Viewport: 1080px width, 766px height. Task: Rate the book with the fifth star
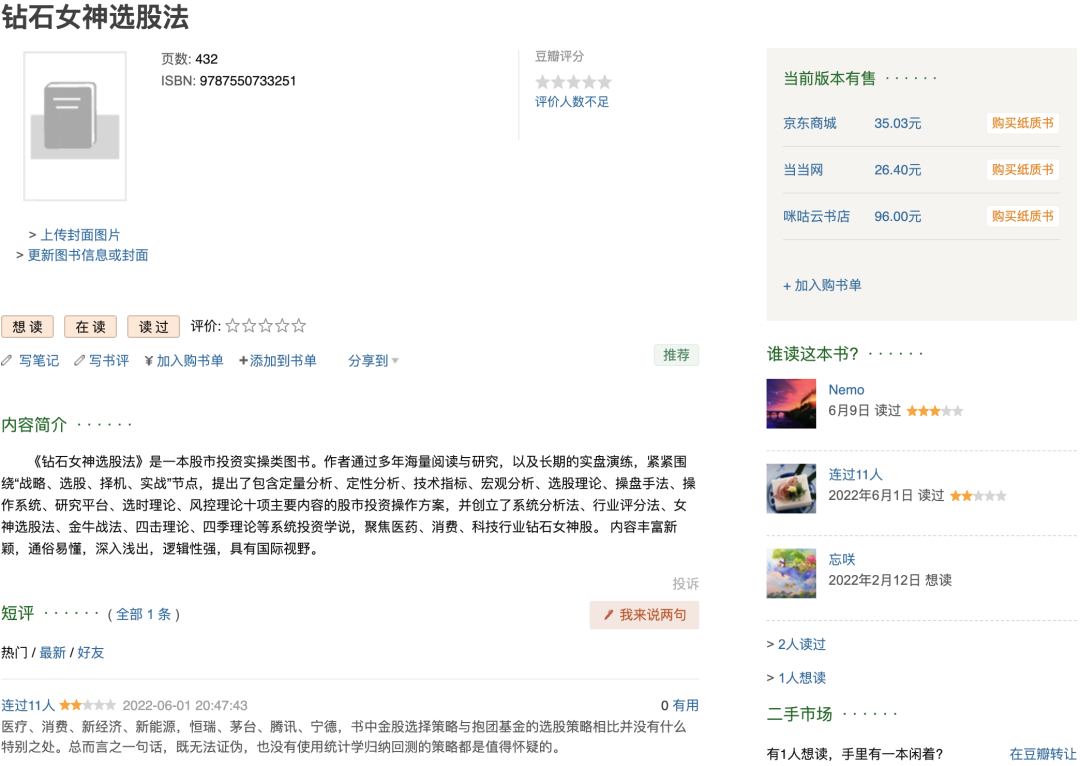tap(299, 326)
